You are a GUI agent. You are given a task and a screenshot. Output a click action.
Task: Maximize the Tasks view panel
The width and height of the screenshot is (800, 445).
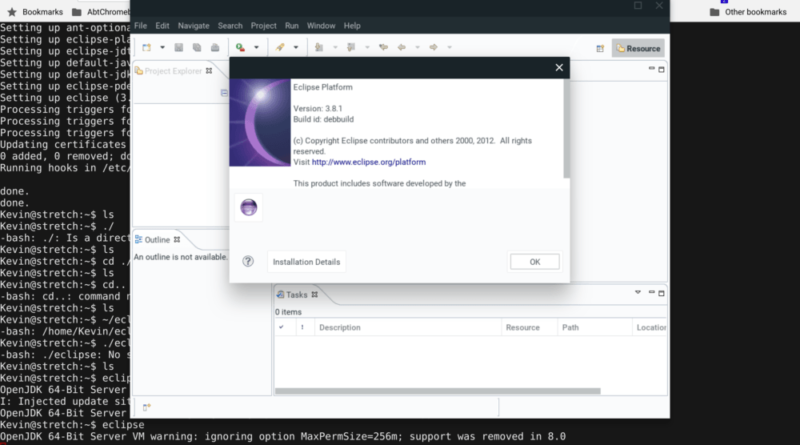tap(662, 293)
